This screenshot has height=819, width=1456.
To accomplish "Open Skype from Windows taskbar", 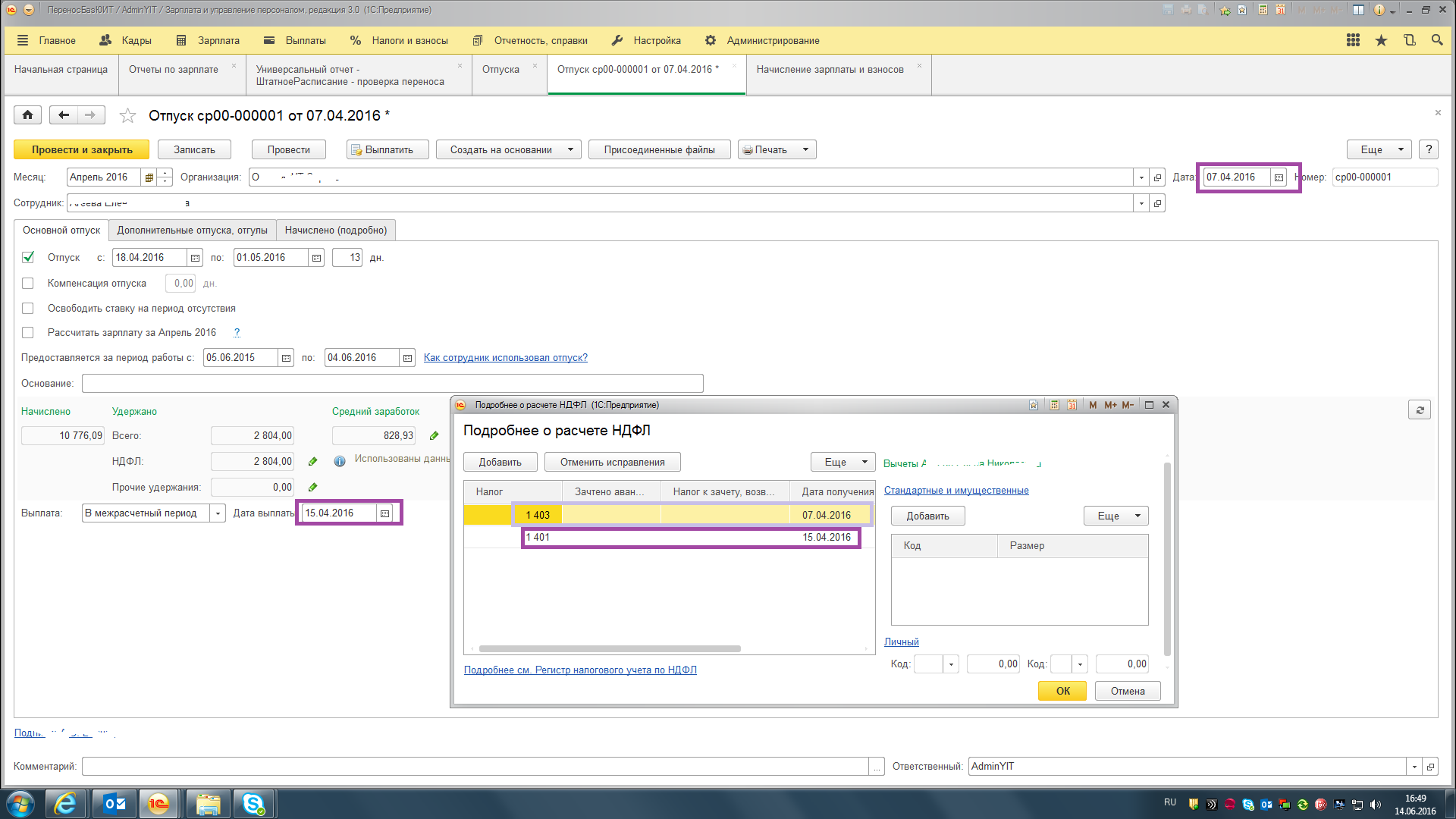I will point(253,804).
